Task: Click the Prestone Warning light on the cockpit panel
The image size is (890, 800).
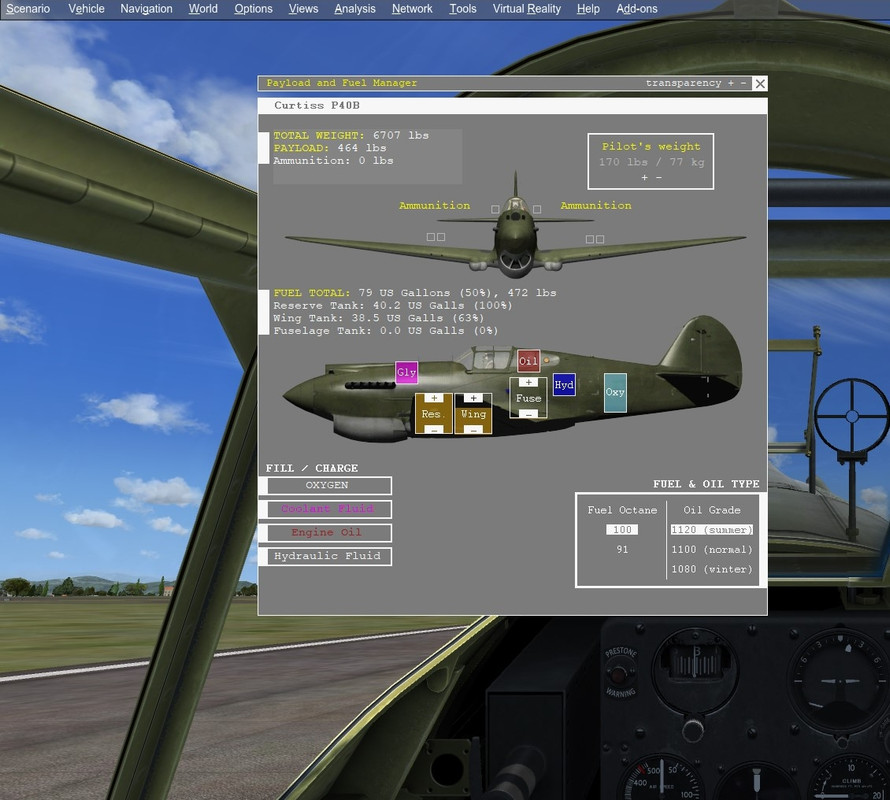Action: tap(618, 675)
